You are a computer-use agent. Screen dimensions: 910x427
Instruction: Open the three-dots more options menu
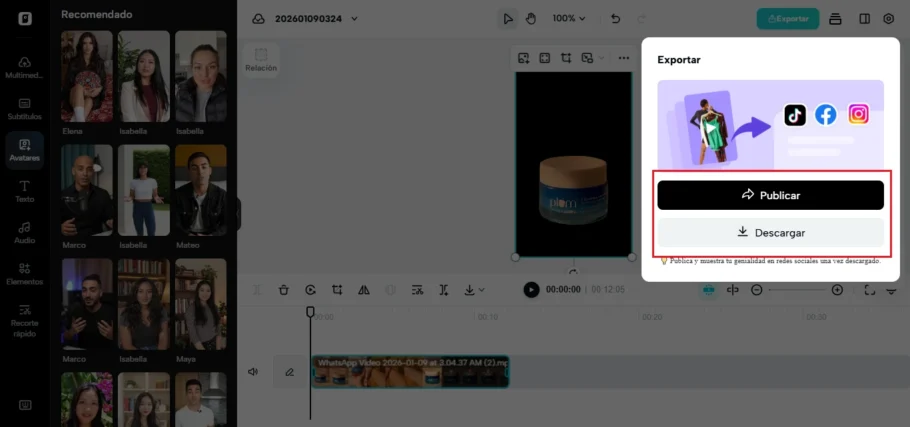click(624, 58)
